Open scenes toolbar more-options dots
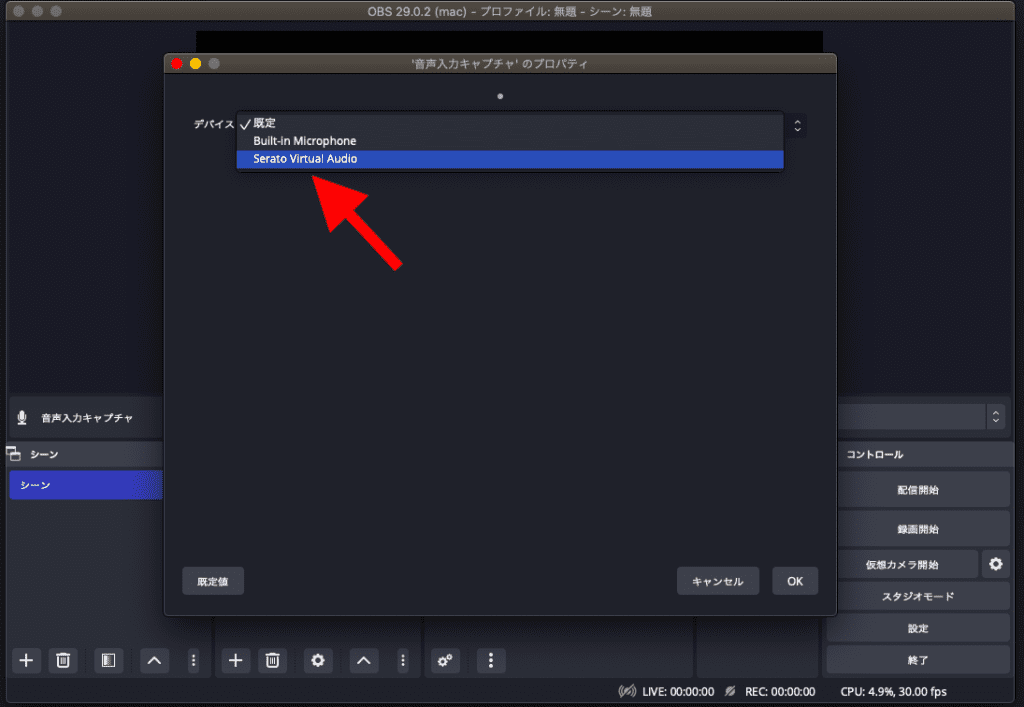1024x707 pixels. pos(193,661)
